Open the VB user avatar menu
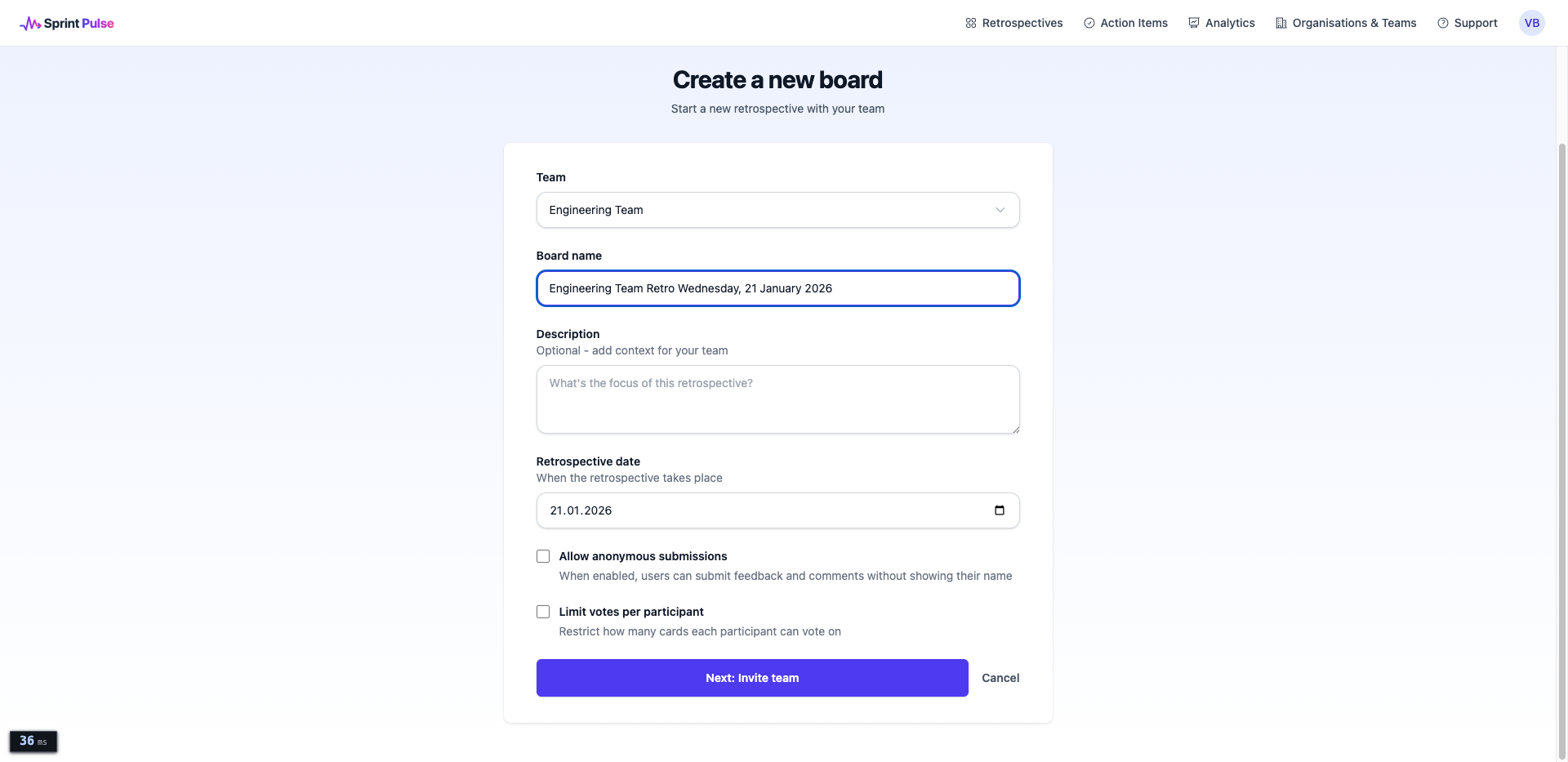Viewport: 1568px width, 762px height. [x=1532, y=23]
